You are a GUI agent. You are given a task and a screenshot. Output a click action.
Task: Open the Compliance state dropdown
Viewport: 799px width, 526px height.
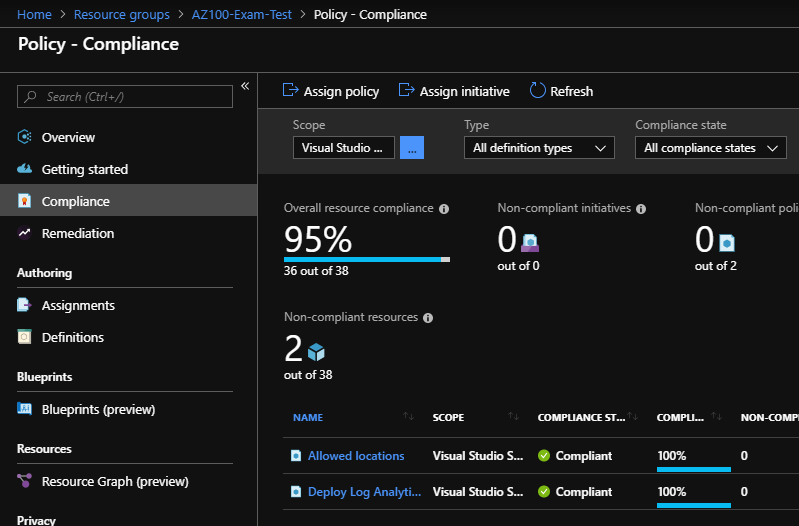click(710, 148)
